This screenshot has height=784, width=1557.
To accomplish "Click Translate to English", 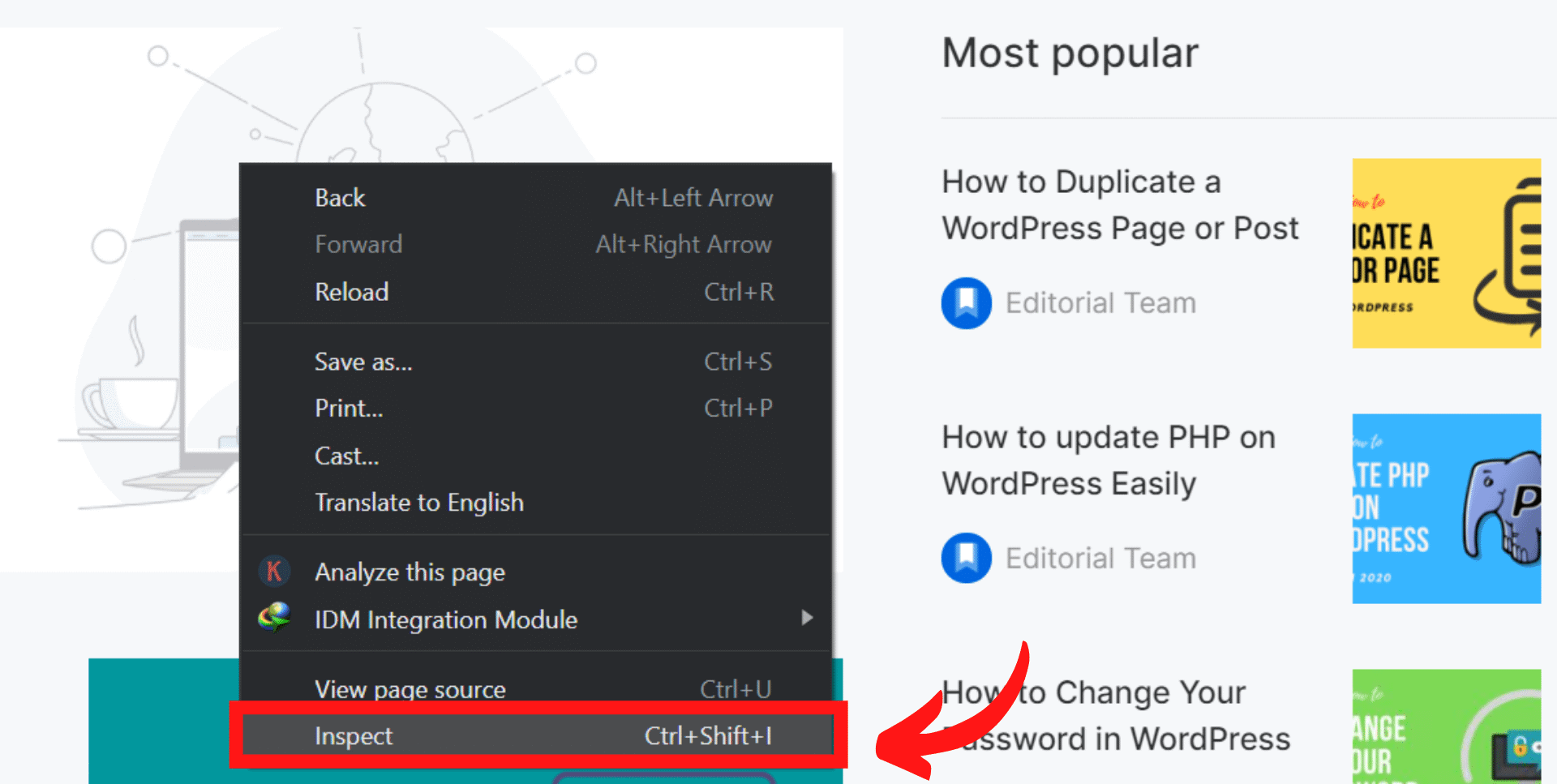I will 418,502.
